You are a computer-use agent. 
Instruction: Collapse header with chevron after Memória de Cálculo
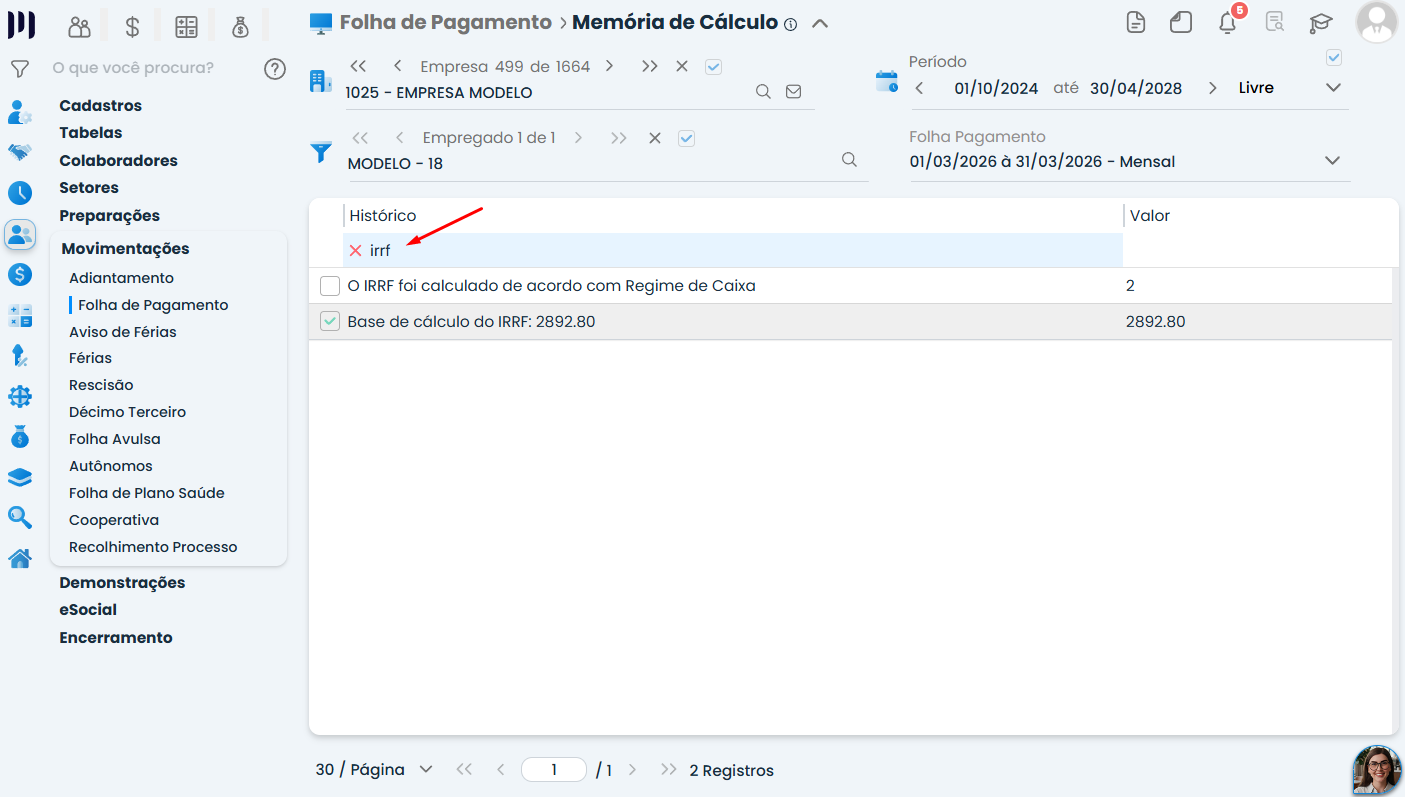point(820,23)
